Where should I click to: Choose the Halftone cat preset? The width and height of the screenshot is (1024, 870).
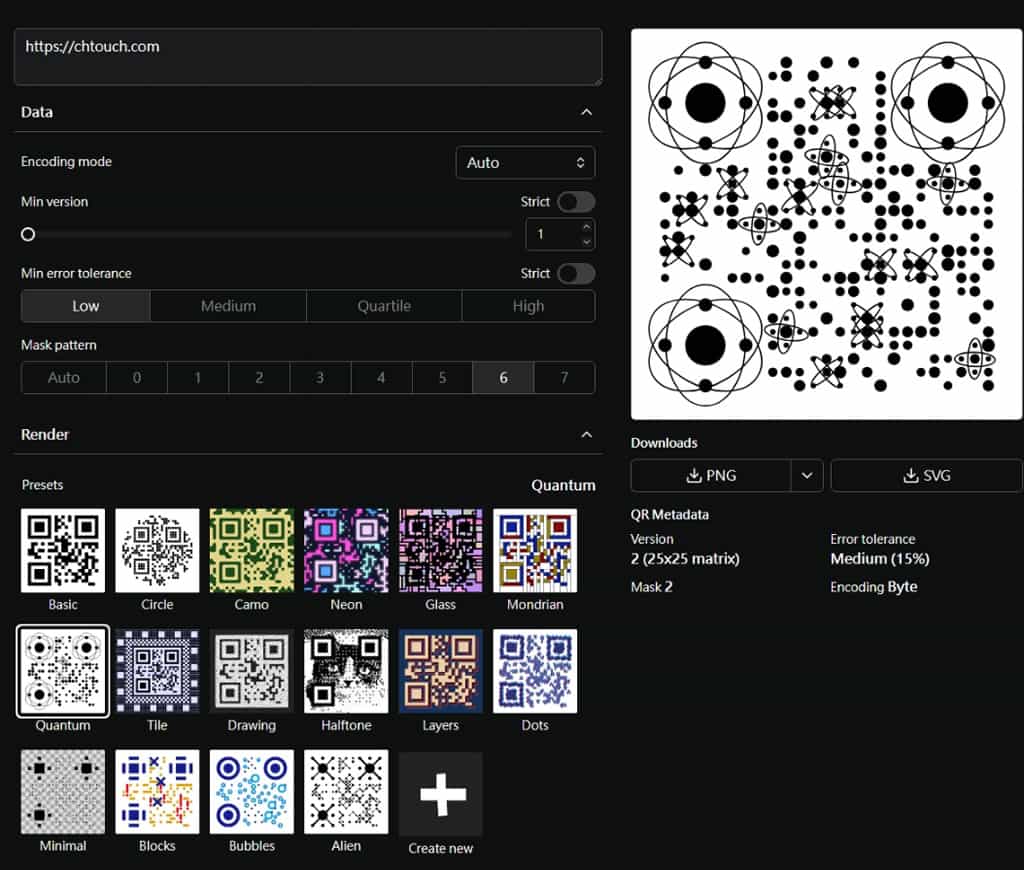[x=346, y=671]
